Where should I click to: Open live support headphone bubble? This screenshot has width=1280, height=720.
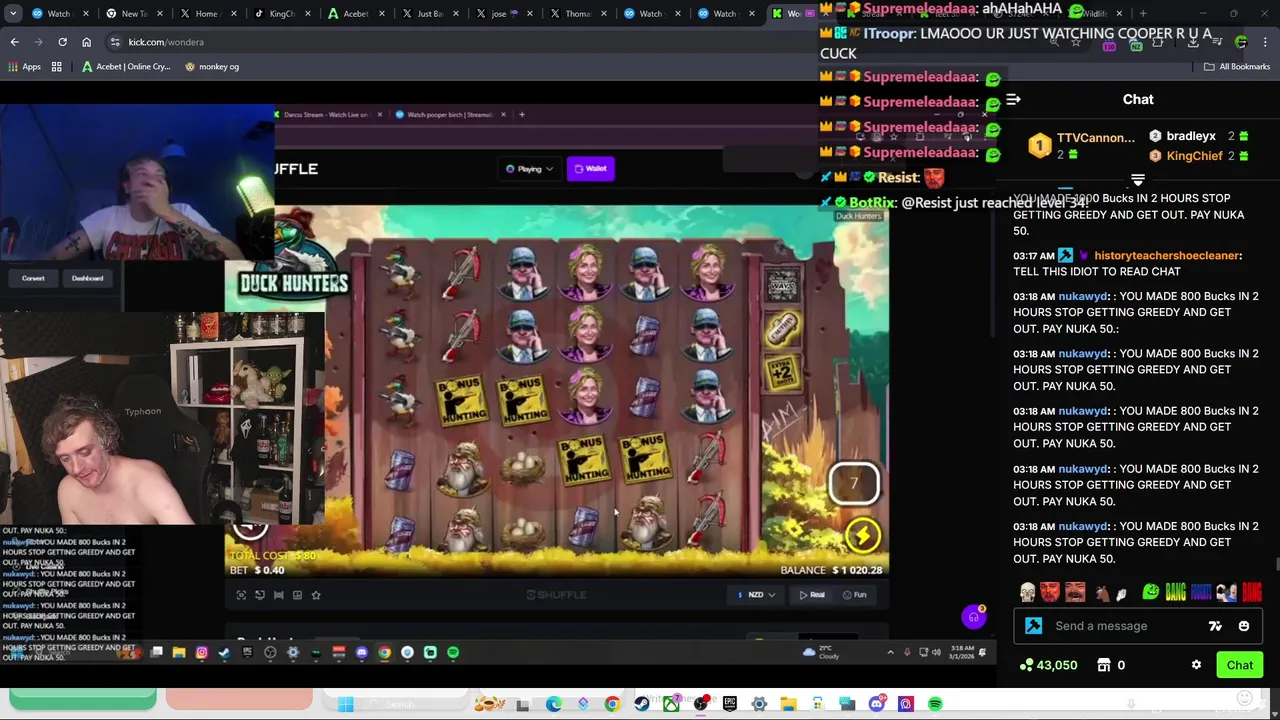(973, 617)
